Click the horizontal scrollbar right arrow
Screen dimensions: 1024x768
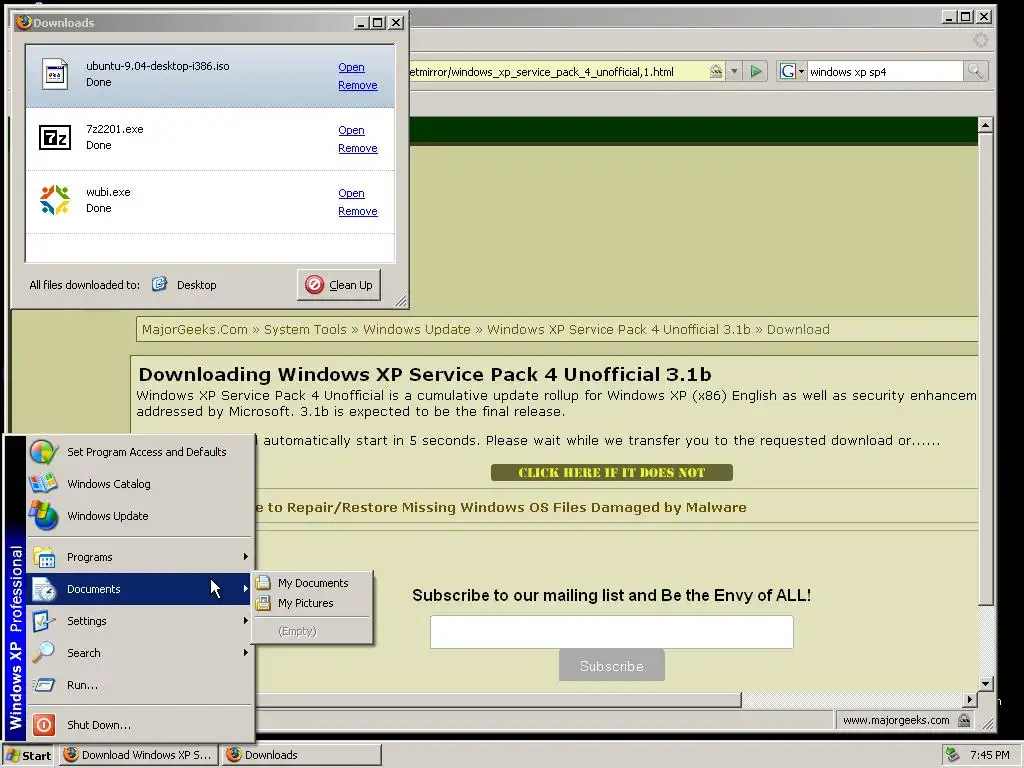pos(970,699)
